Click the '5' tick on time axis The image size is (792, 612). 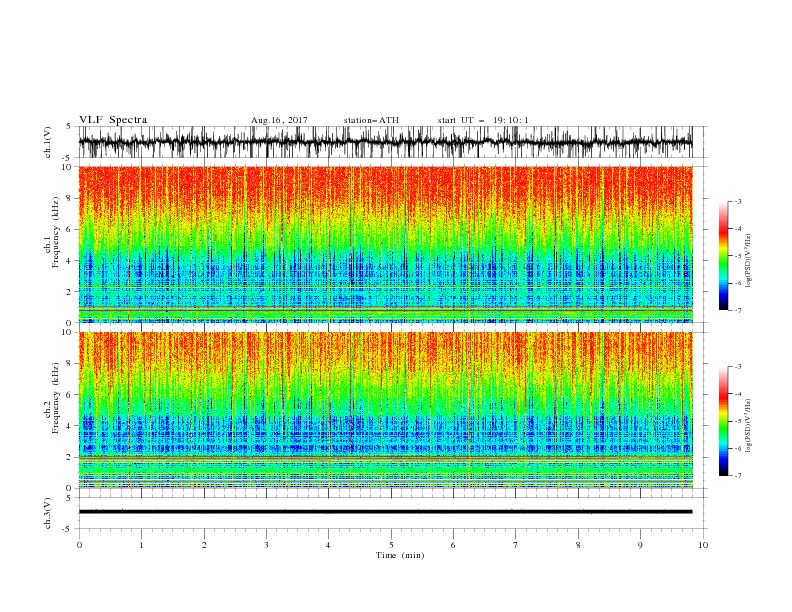[391, 545]
